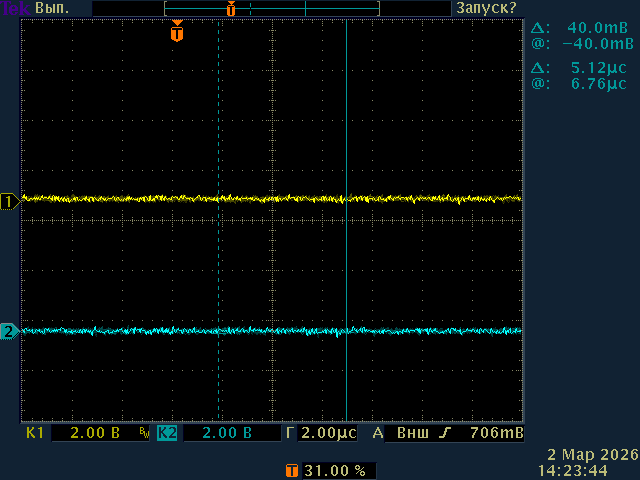Click the Tek logo in corner
This screenshot has width=640, height=480.
(x=14, y=8)
